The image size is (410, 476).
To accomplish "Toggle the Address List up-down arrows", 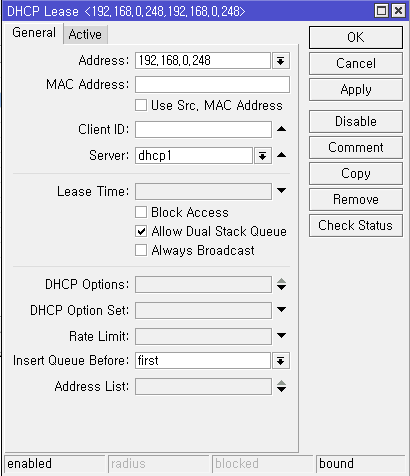I will 282,387.
